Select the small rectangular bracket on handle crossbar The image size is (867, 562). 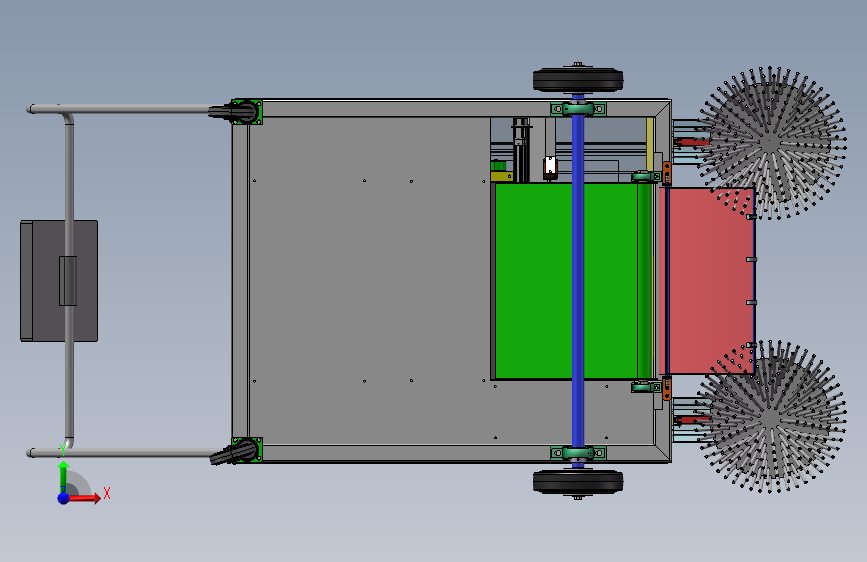coord(68,280)
